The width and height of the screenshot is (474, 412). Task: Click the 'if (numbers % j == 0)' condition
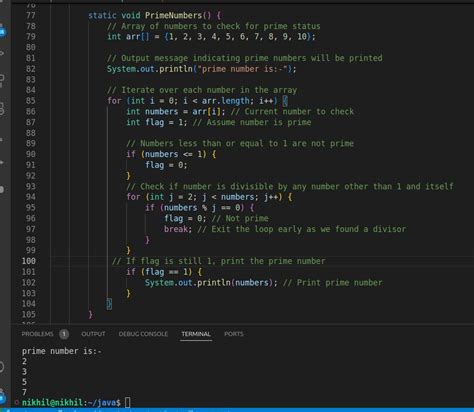pyautogui.click(x=195, y=207)
